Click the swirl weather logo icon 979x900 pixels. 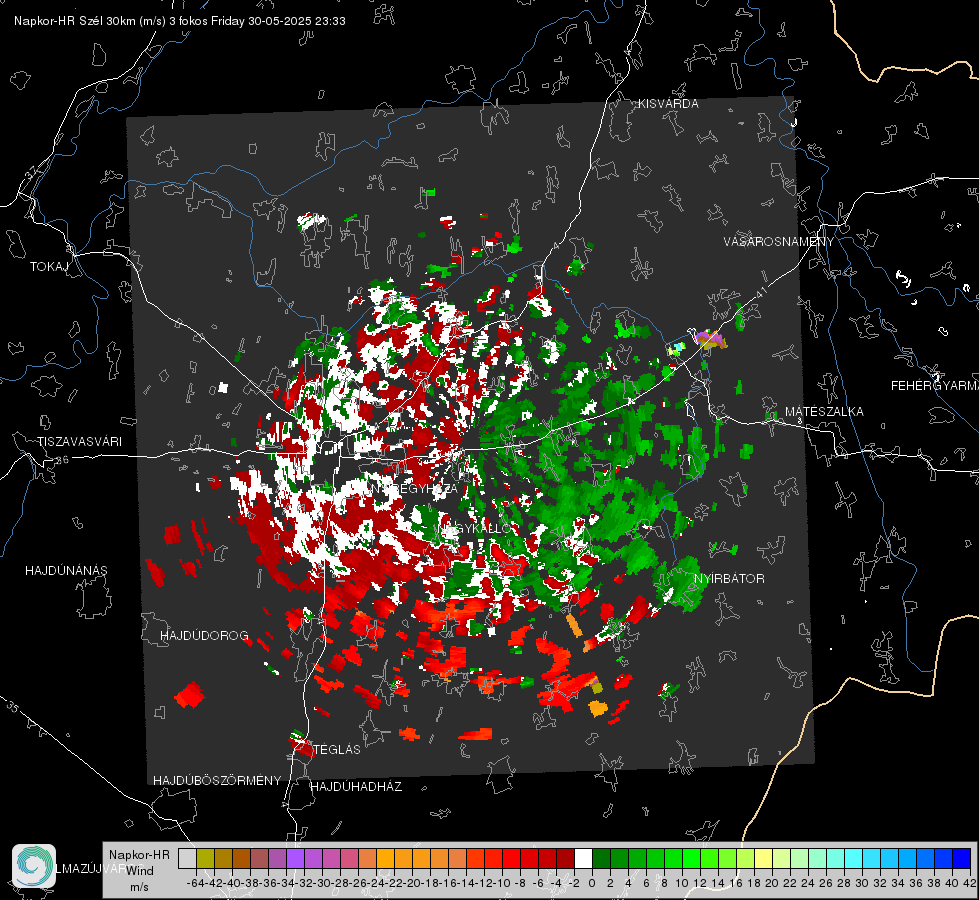pyautogui.click(x=34, y=865)
